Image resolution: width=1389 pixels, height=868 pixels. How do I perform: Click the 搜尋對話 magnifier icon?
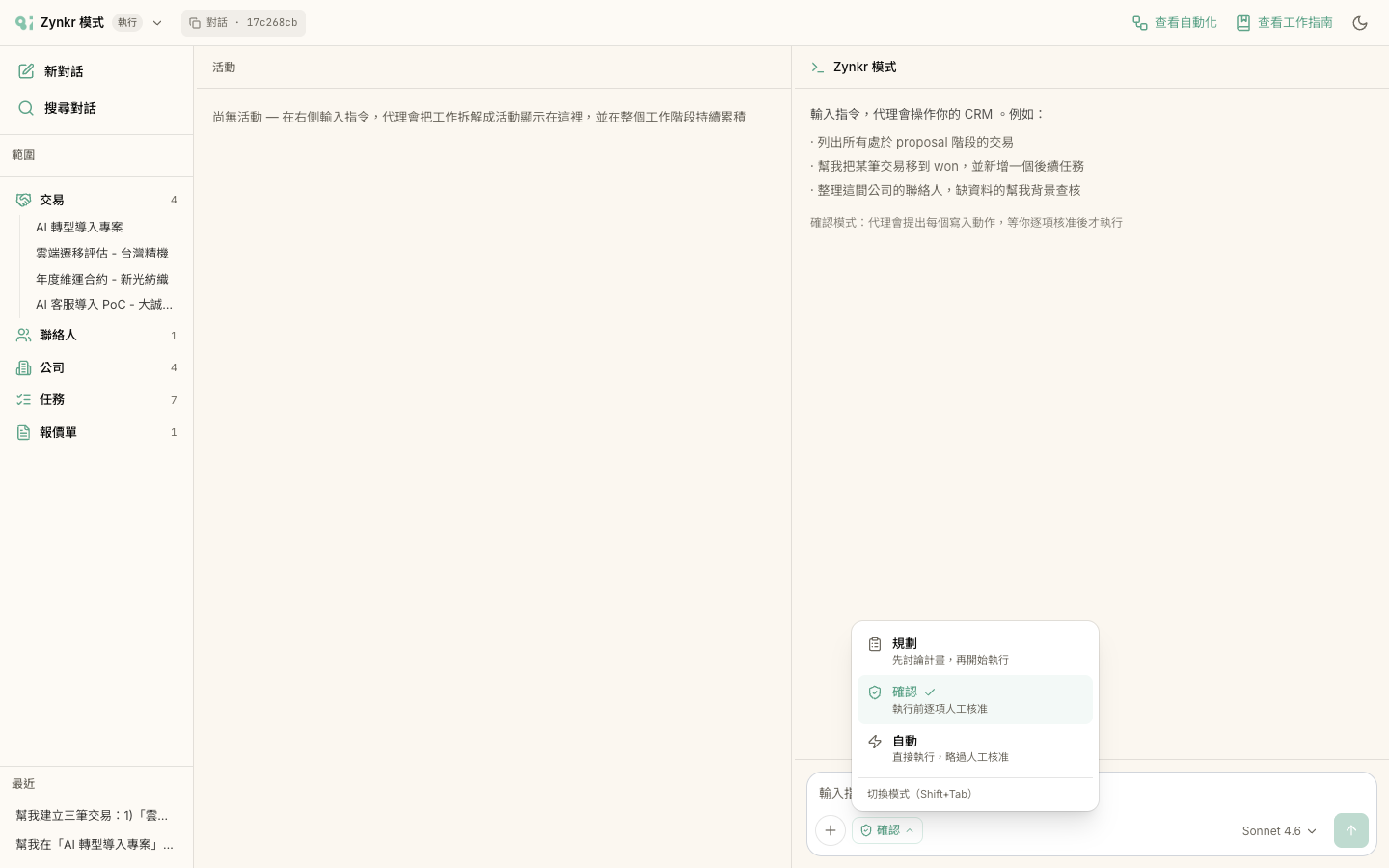click(26, 108)
